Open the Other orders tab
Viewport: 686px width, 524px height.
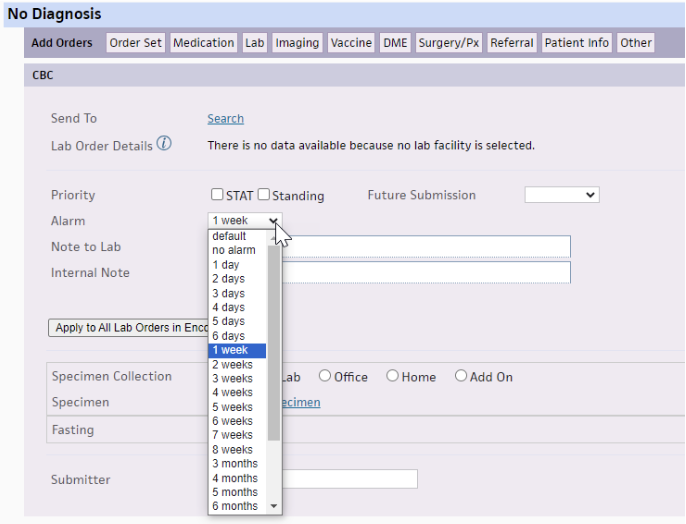[x=636, y=43]
